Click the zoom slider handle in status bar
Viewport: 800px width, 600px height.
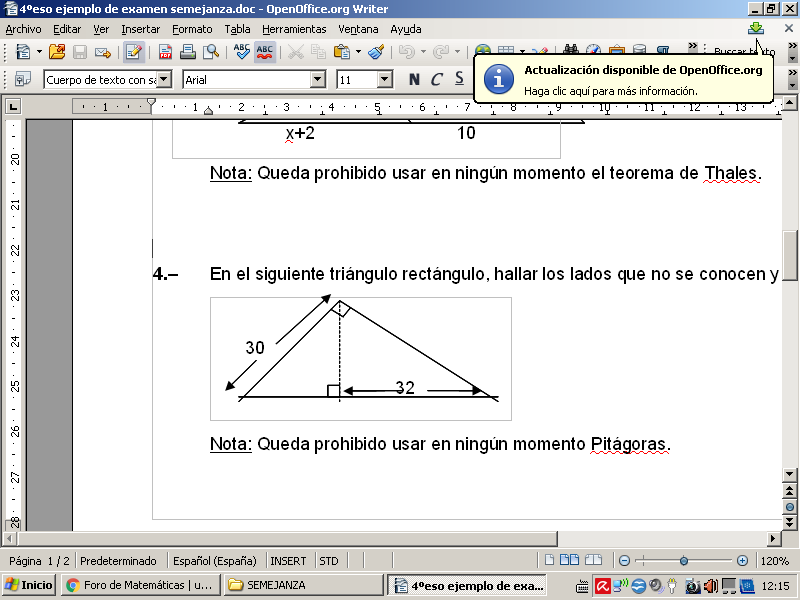tap(684, 561)
